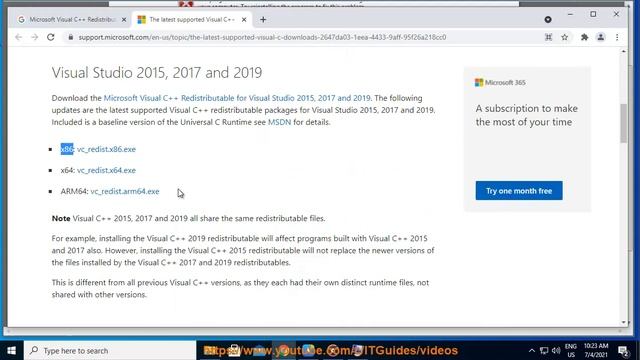Select the latest supported Visual C++ tab
The width and height of the screenshot is (640, 360).
coord(192,20)
